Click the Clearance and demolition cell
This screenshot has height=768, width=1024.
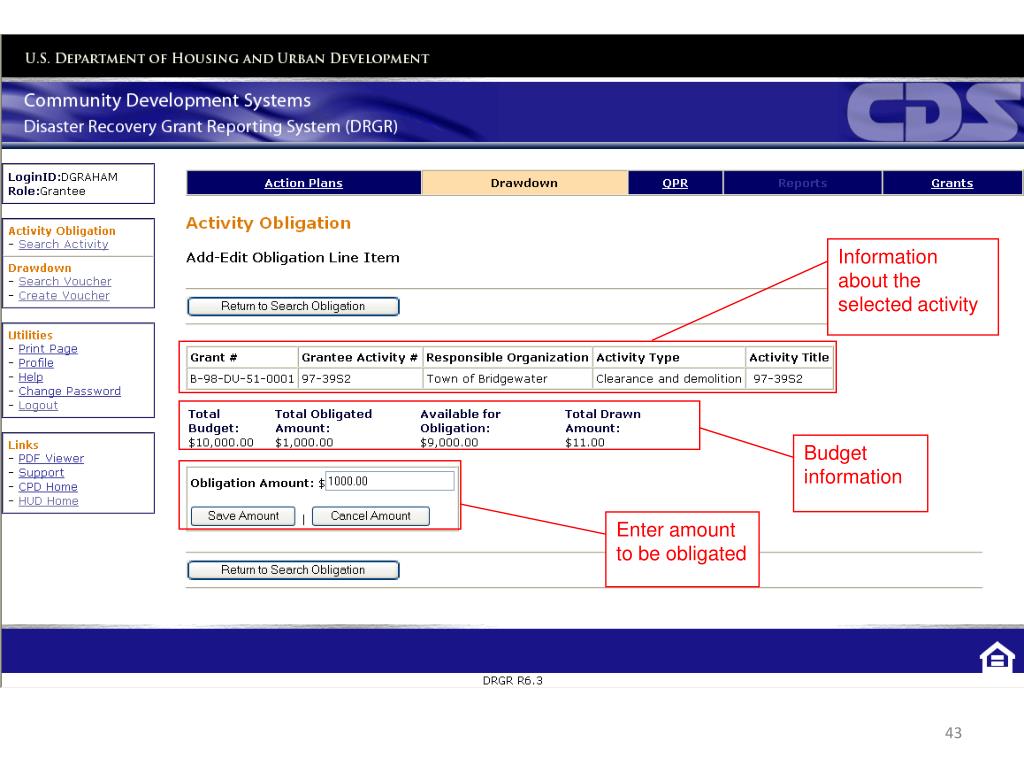(669, 379)
